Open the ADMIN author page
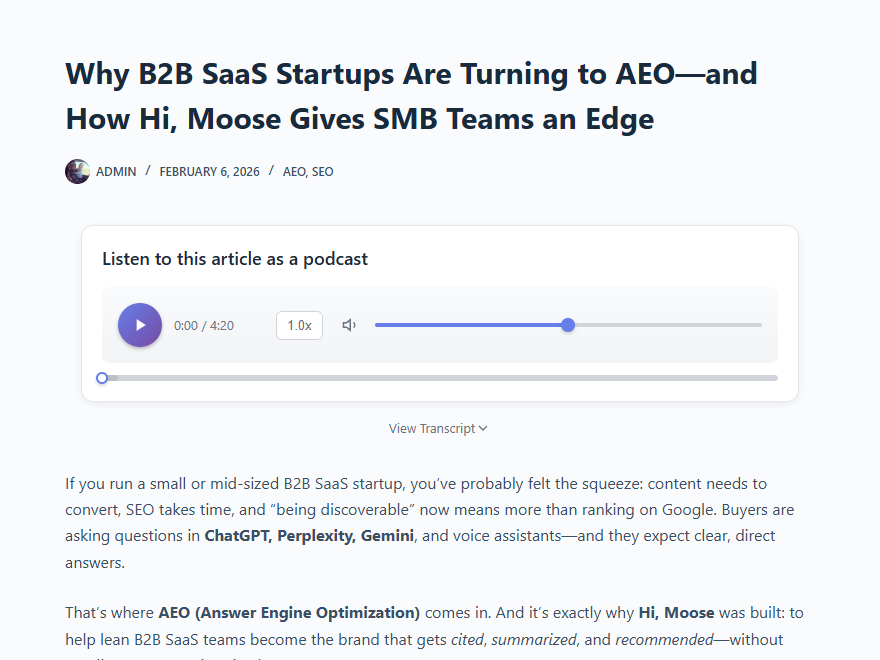The width and height of the screenshot is (880, 660). tap(116, 172)
